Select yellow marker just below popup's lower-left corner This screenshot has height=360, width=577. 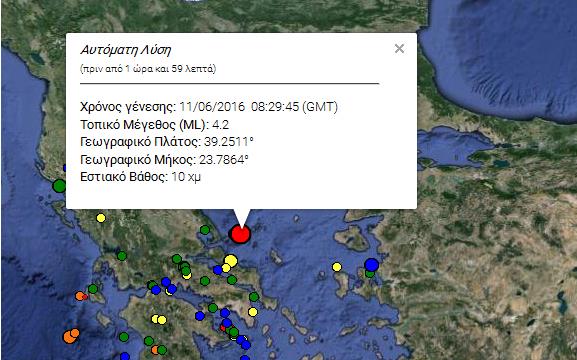[x=101, y=218]
